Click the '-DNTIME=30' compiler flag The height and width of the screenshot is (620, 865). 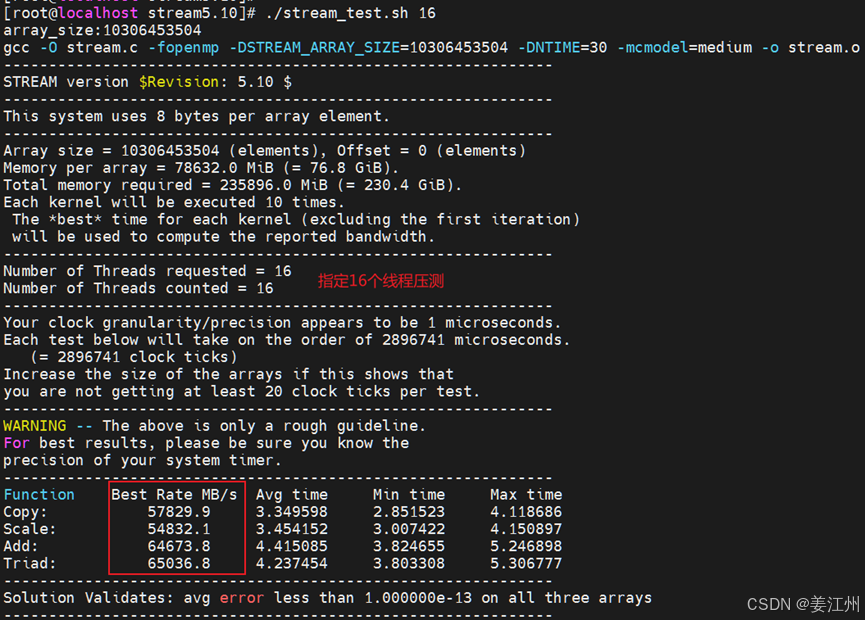[562, 47]
